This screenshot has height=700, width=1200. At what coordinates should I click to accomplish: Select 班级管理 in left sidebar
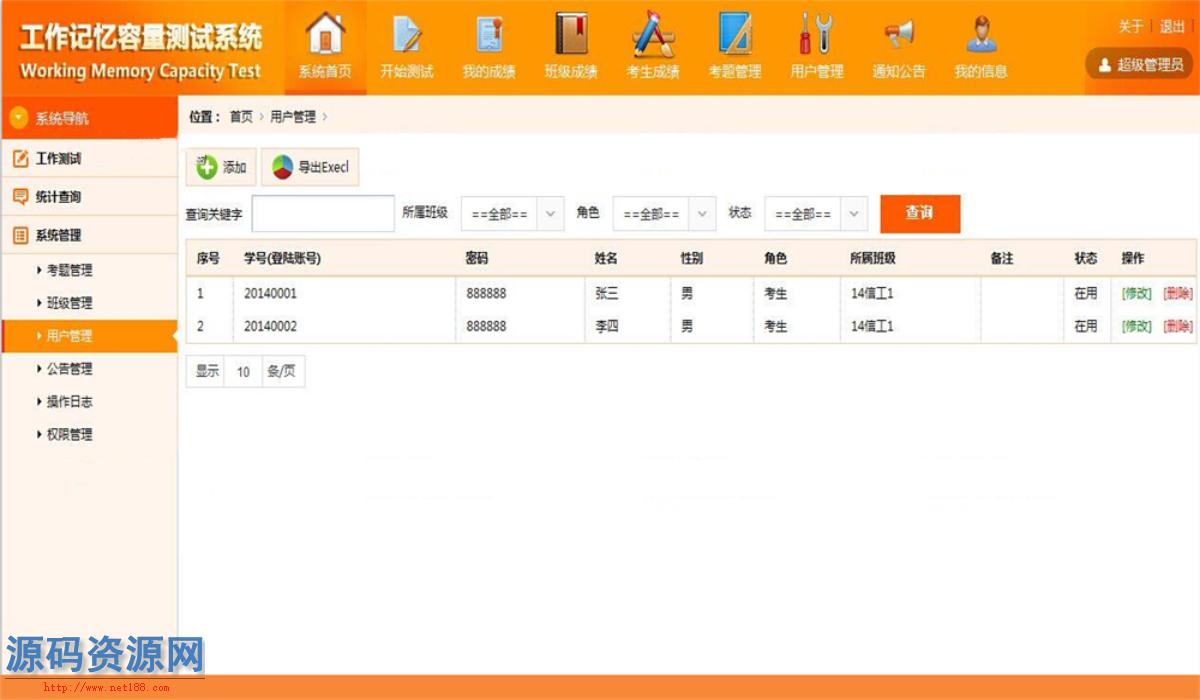point(69,303)
